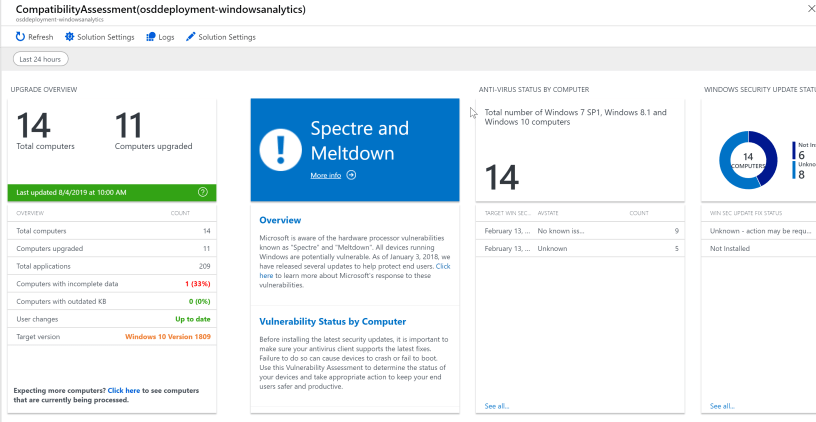816x422 pixels.
Task: Click the help icon on green update bar
Action: click(203, 191)
